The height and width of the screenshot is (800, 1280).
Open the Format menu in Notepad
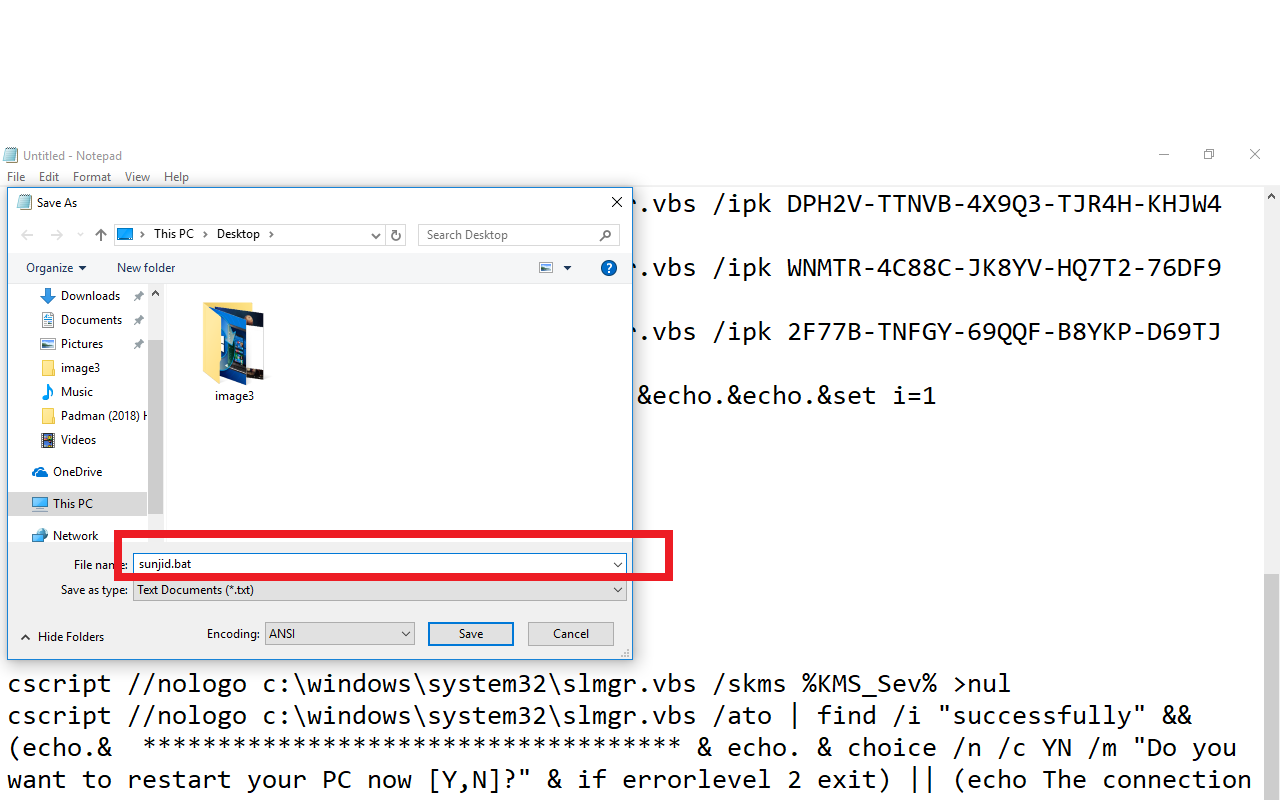(91, 176)
